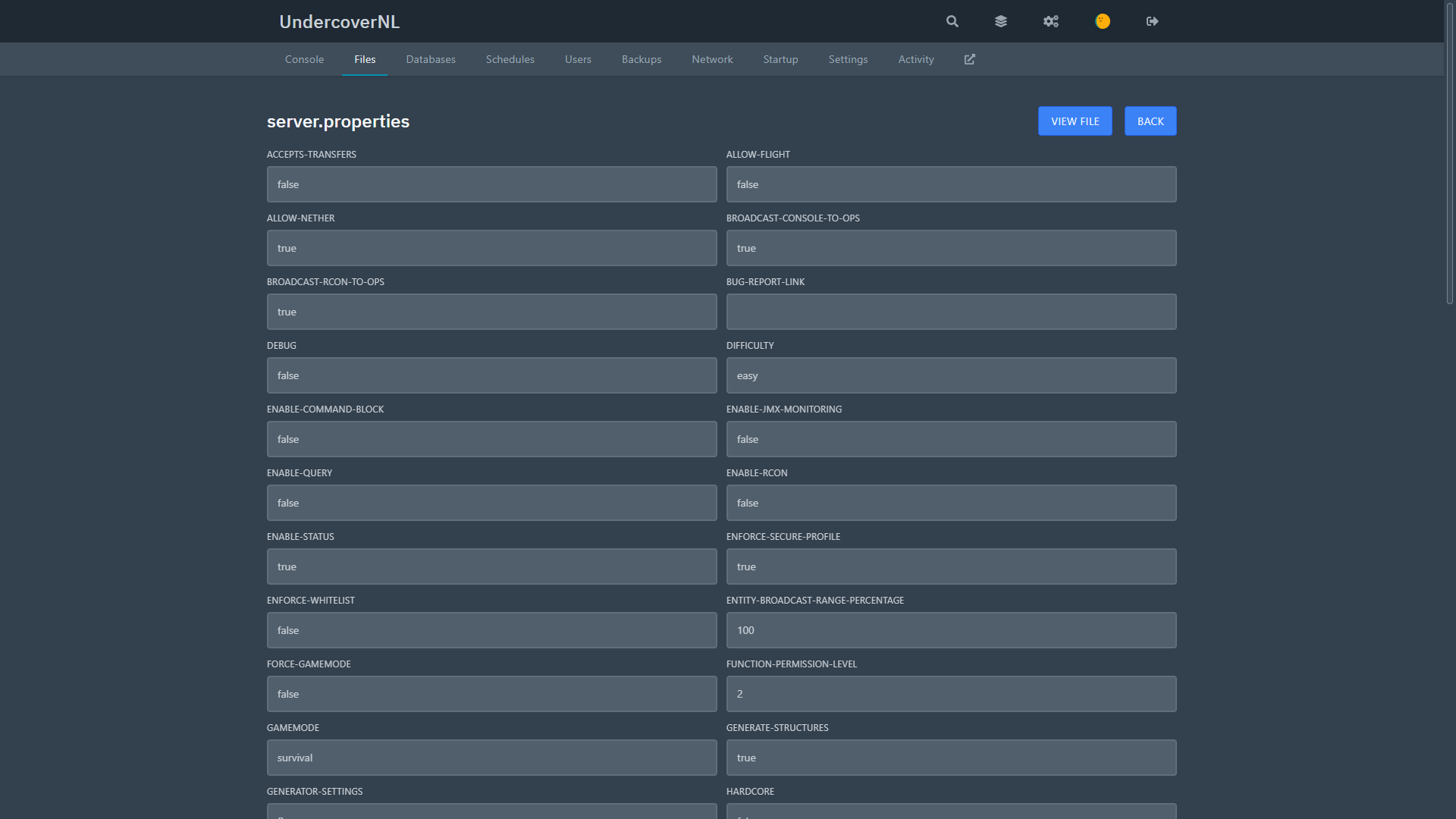This screenshot has height=819, width=1456.
Task: Open the Activity tab
Action: 915,58
